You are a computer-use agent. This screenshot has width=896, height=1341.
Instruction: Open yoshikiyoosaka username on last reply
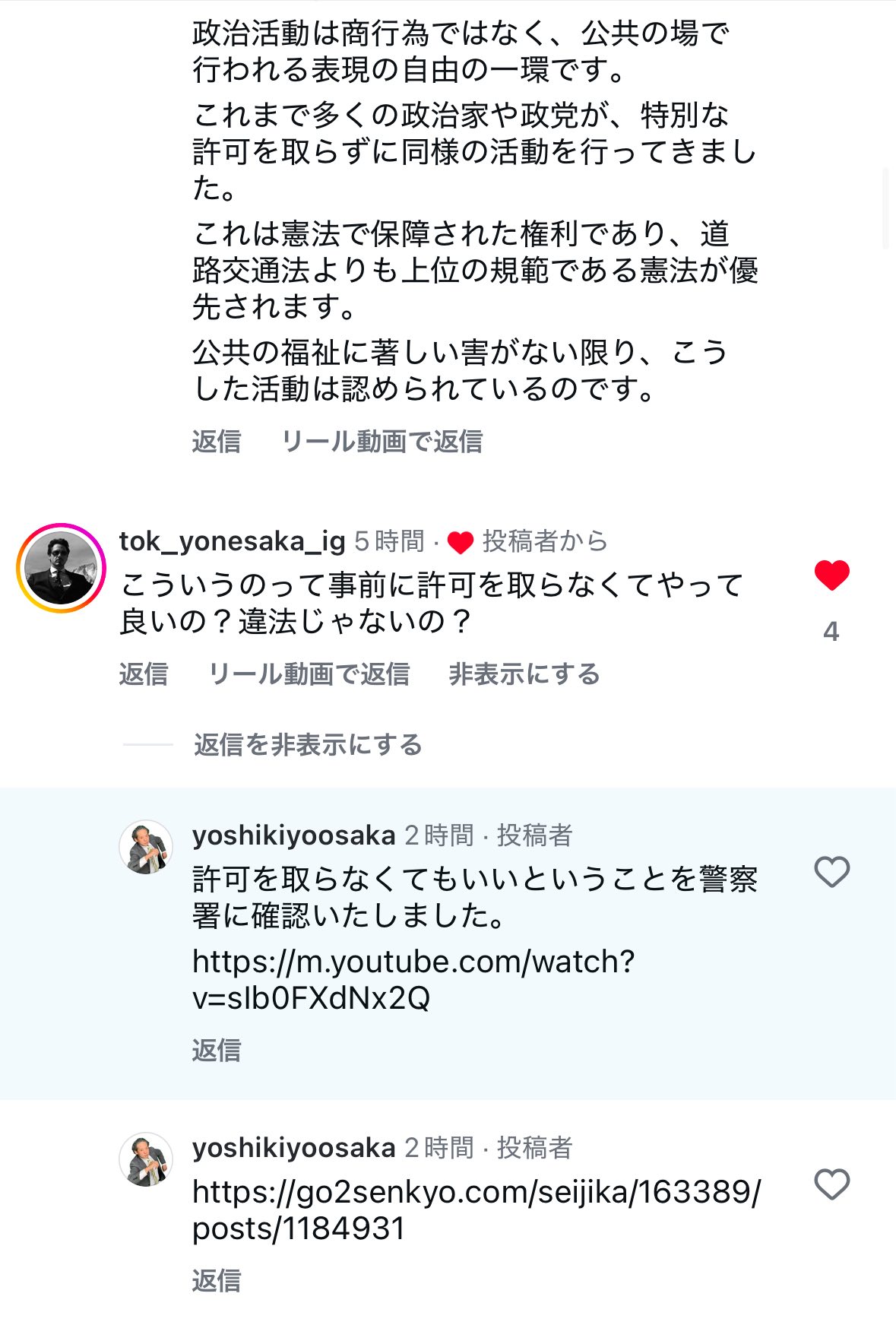point(293,1148)
